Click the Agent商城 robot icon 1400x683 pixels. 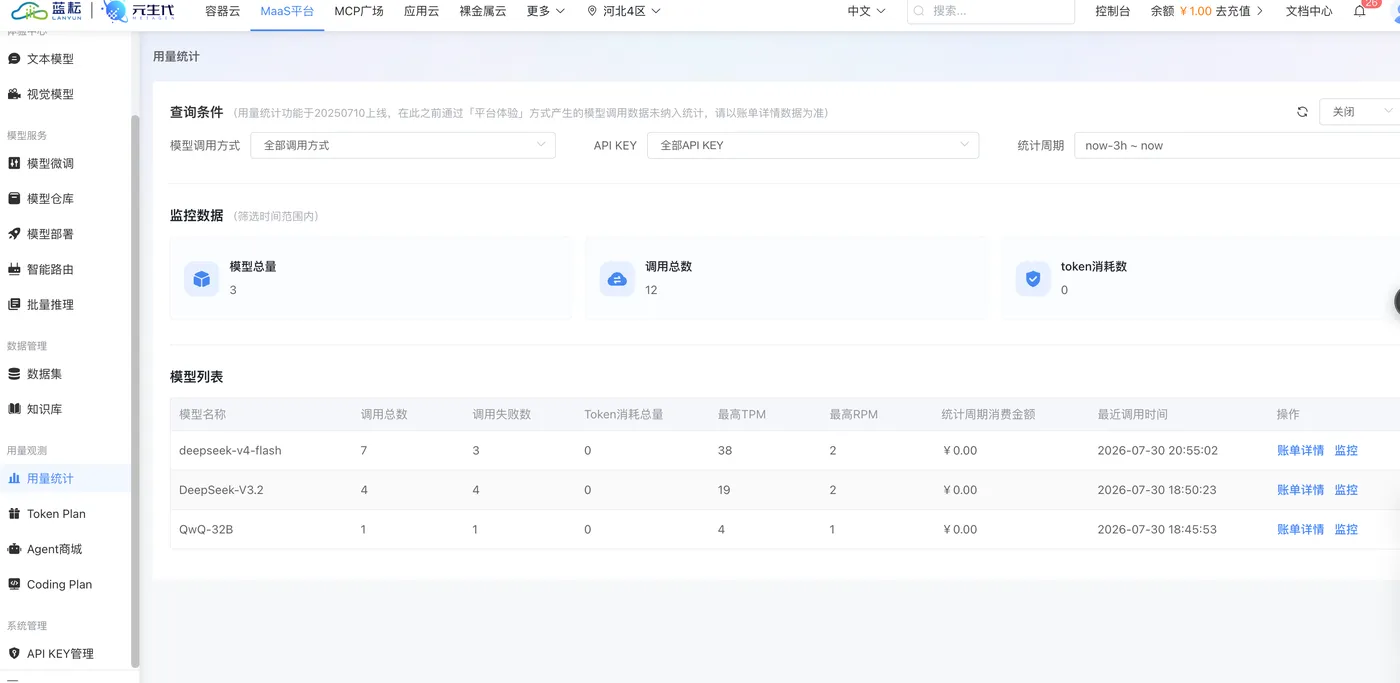(14, 549)
